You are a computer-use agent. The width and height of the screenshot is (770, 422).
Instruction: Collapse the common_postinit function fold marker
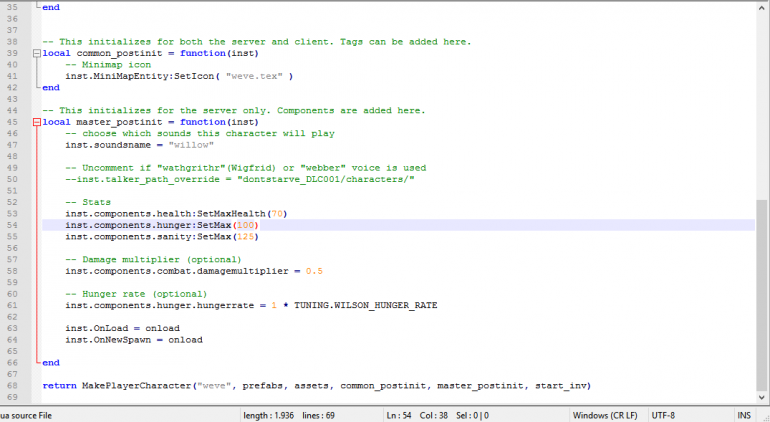point(38,52)
